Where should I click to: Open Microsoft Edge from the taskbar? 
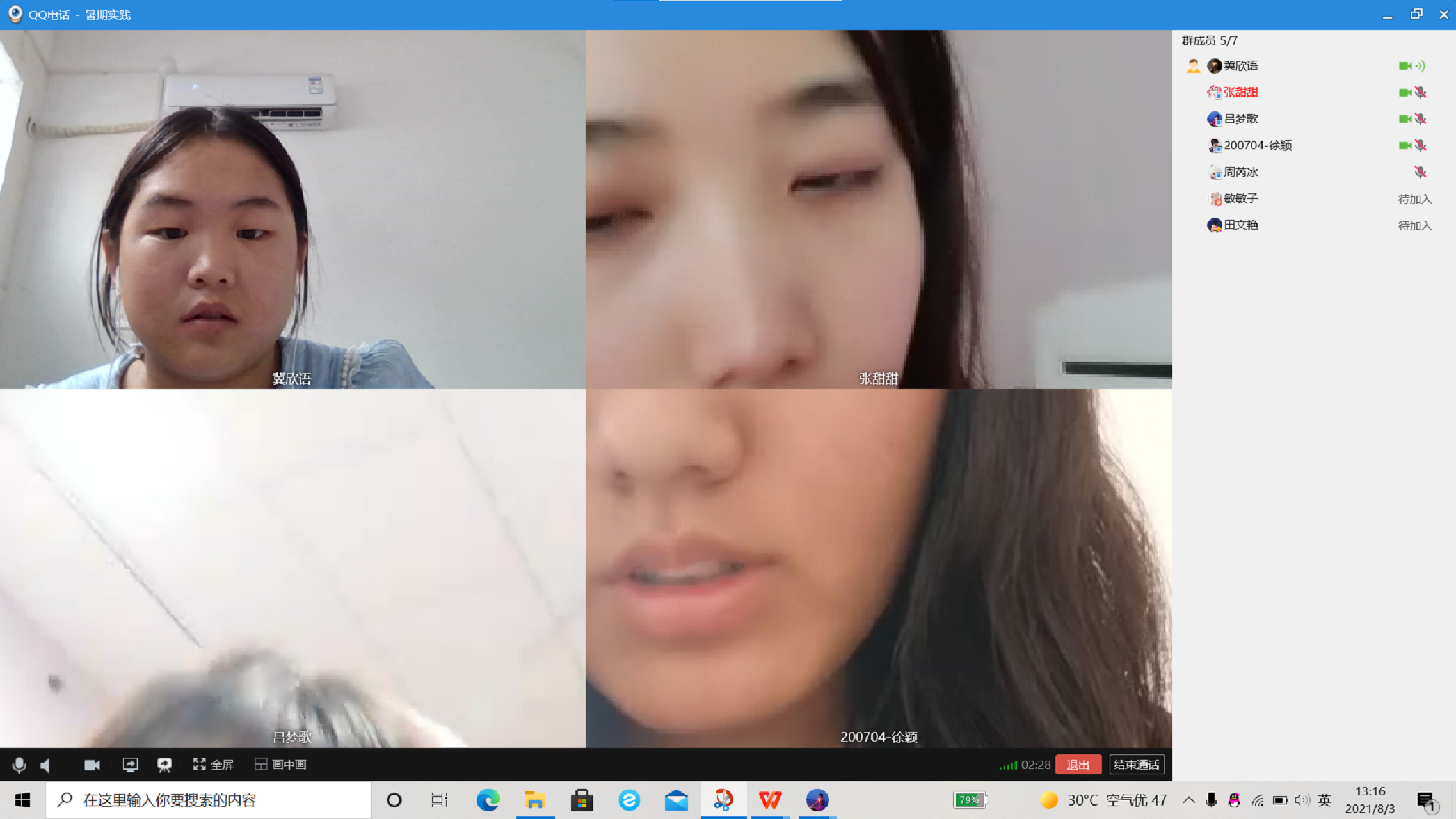pos(488,800)
